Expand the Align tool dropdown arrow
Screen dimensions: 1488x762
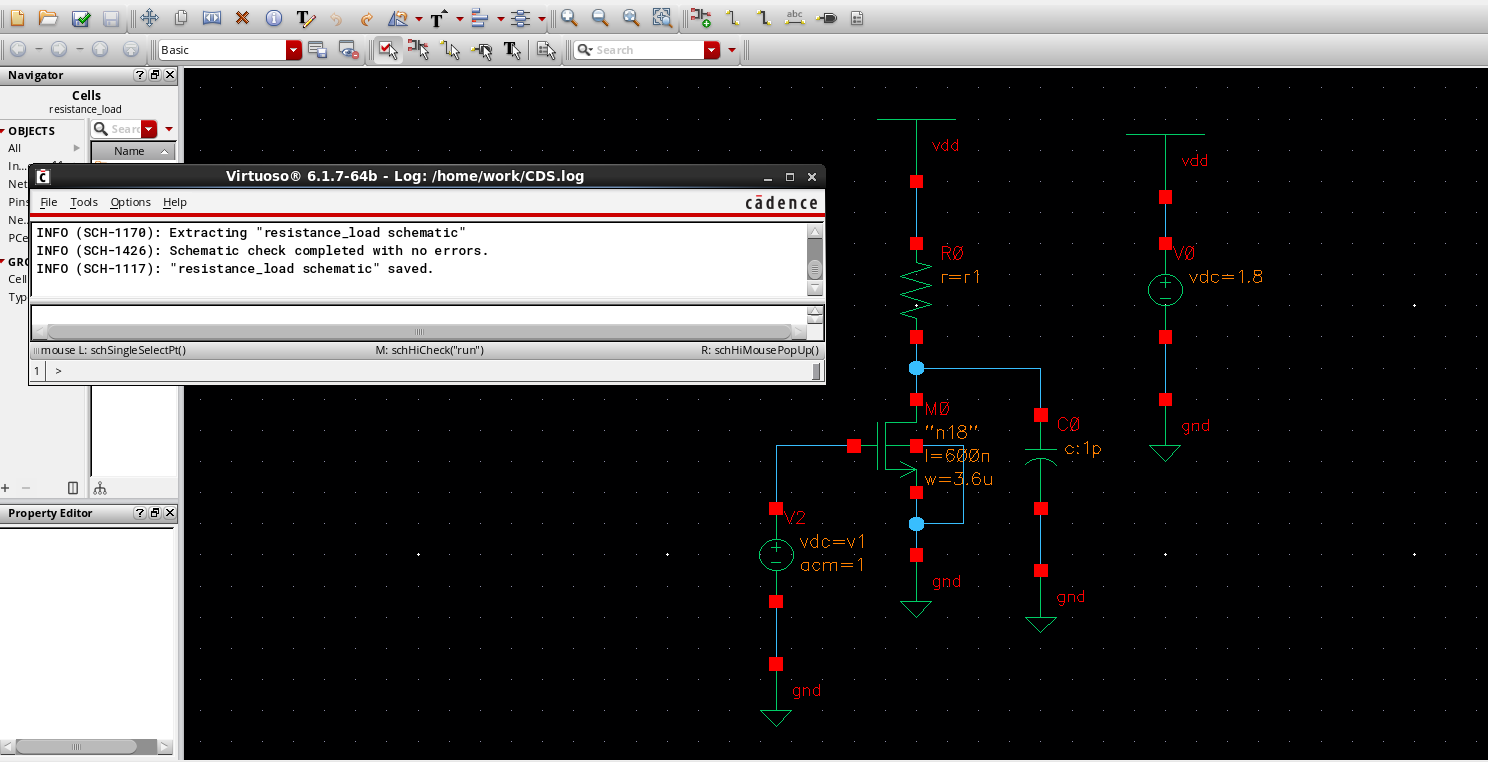click(x=500, y=18)
